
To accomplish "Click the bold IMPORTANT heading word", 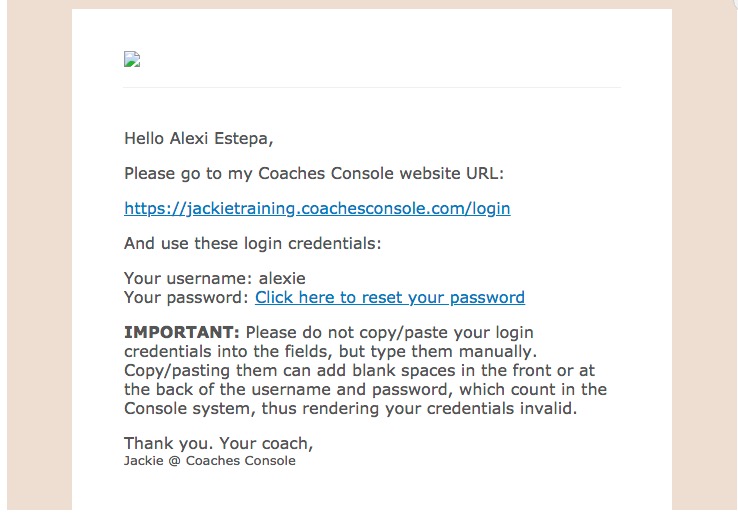I will pyautogui.click(x=182, y=332).
